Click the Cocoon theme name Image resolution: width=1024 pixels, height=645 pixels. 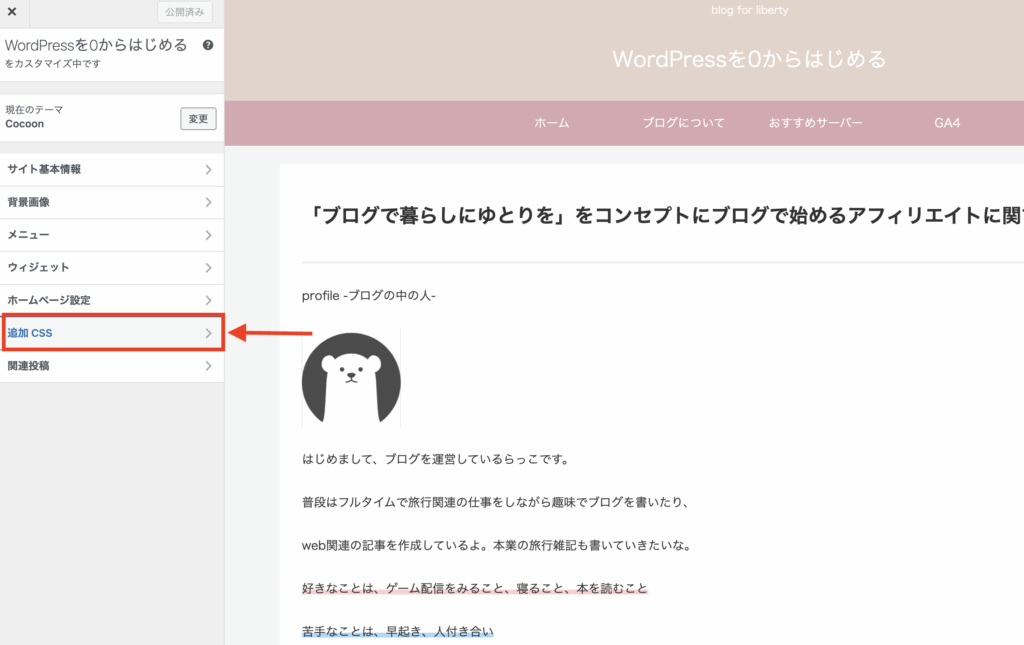[x=25, y=124]
